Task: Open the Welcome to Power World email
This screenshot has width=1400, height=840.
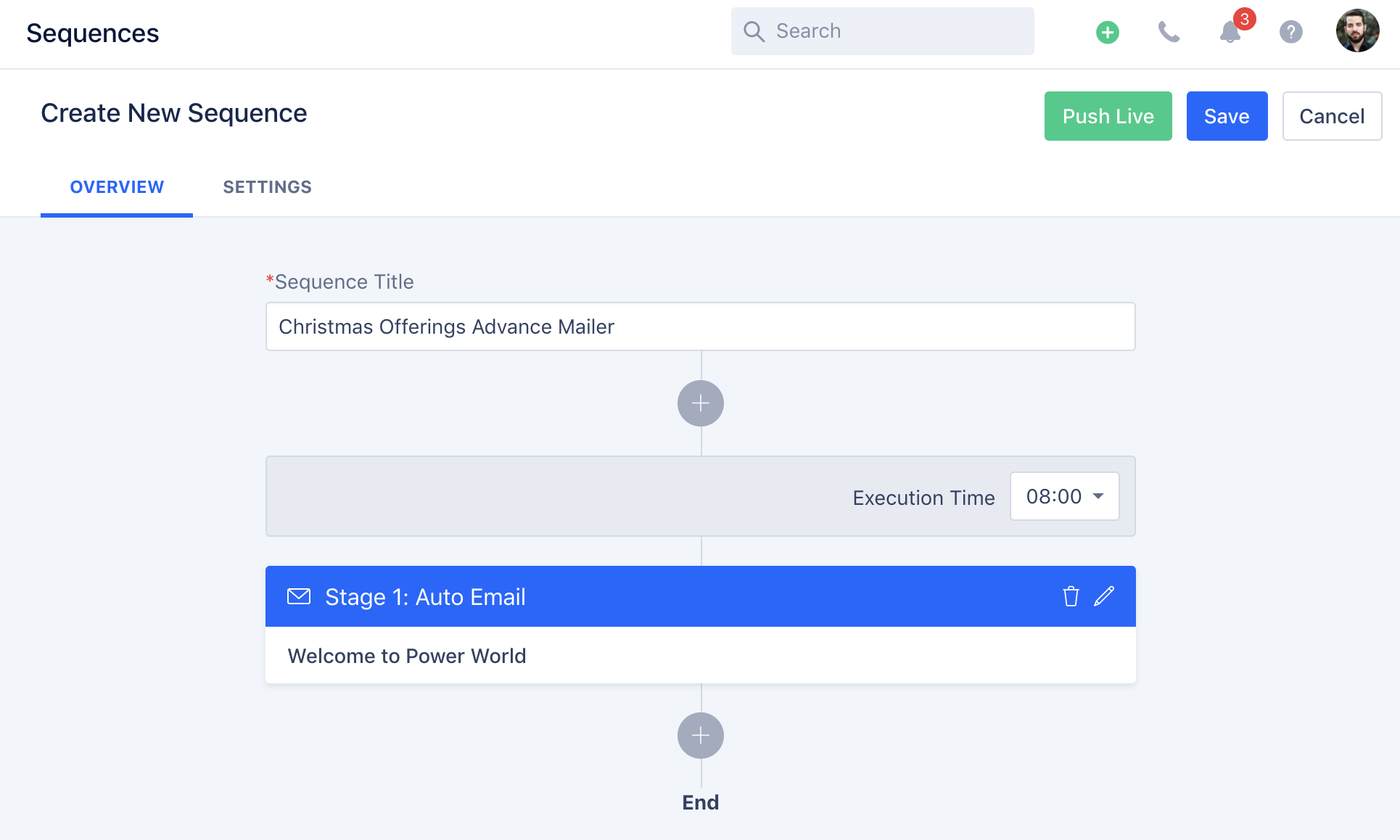Action: (x=700, y=655)
